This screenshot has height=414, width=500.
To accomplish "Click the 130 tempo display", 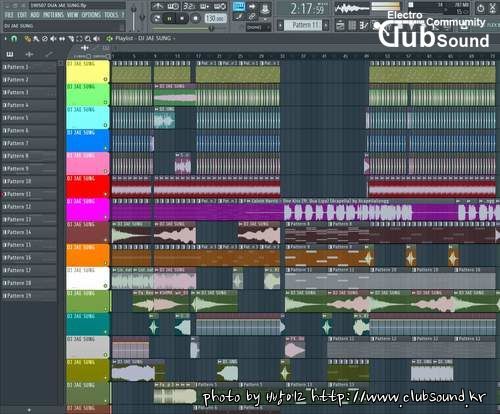I will click(x=215, y=18).
